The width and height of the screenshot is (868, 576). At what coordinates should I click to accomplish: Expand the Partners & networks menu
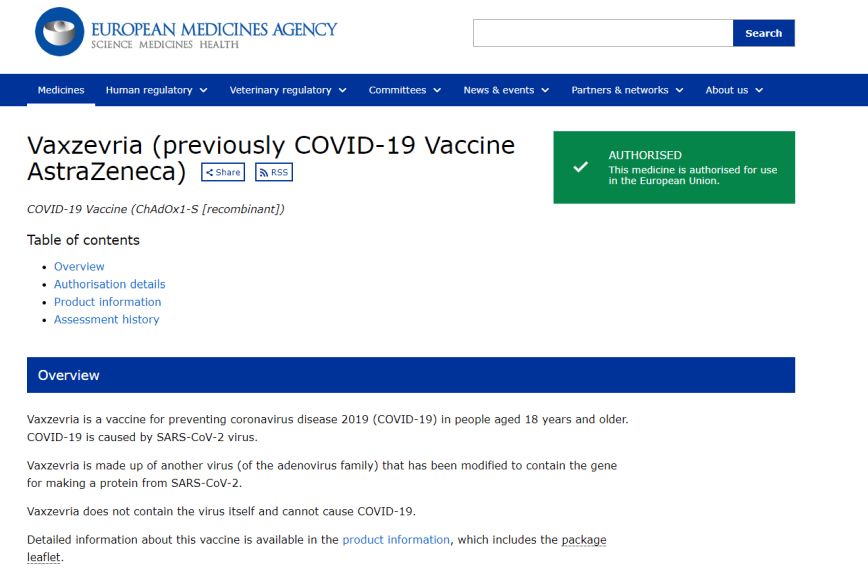pos(627,90)
